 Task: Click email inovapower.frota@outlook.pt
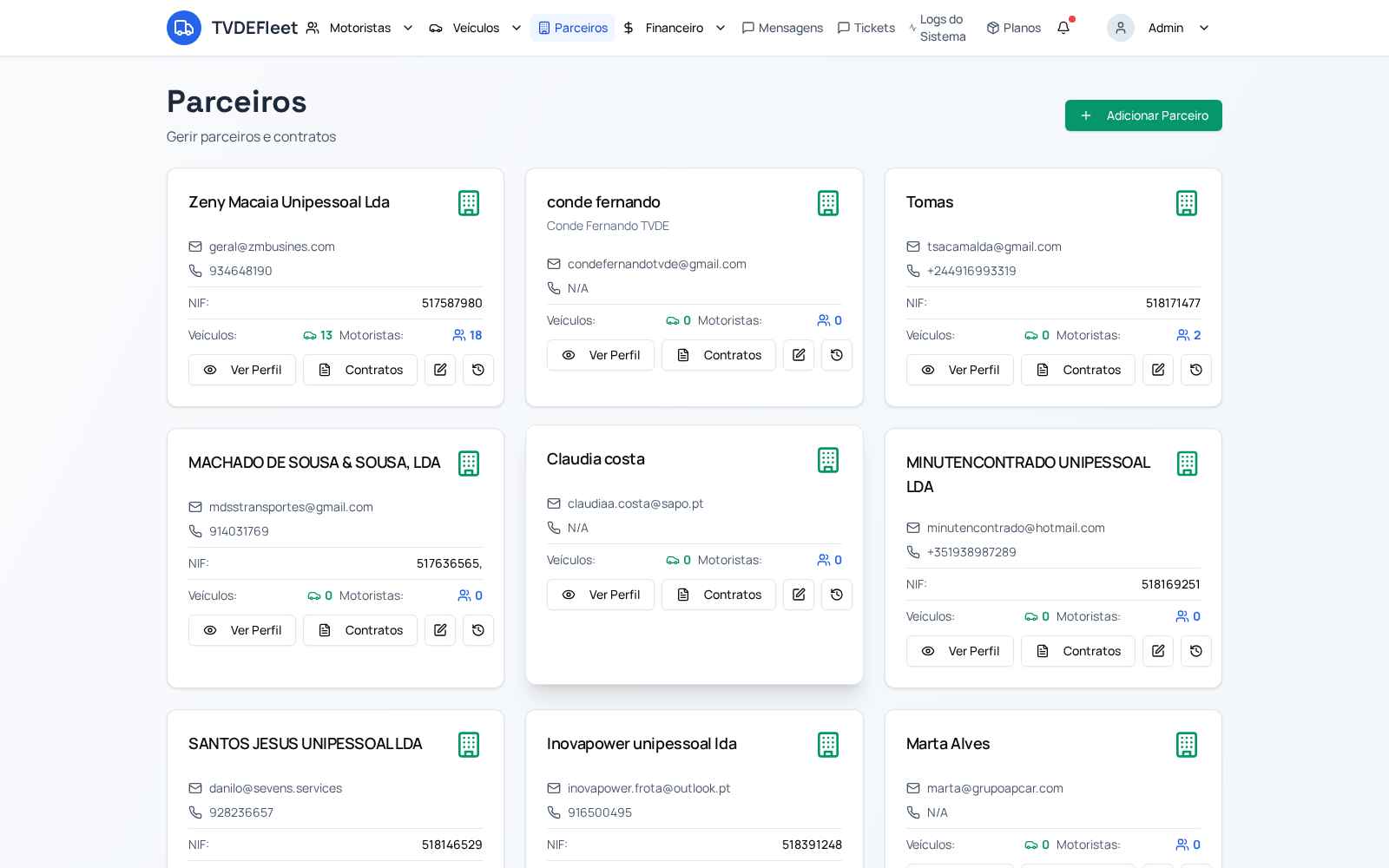pos(649,788)
